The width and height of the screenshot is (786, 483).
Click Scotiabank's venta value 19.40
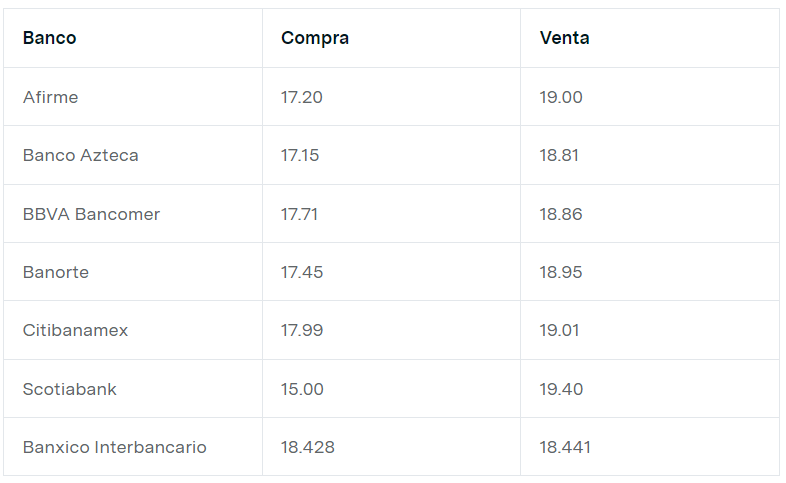(561, 389)
